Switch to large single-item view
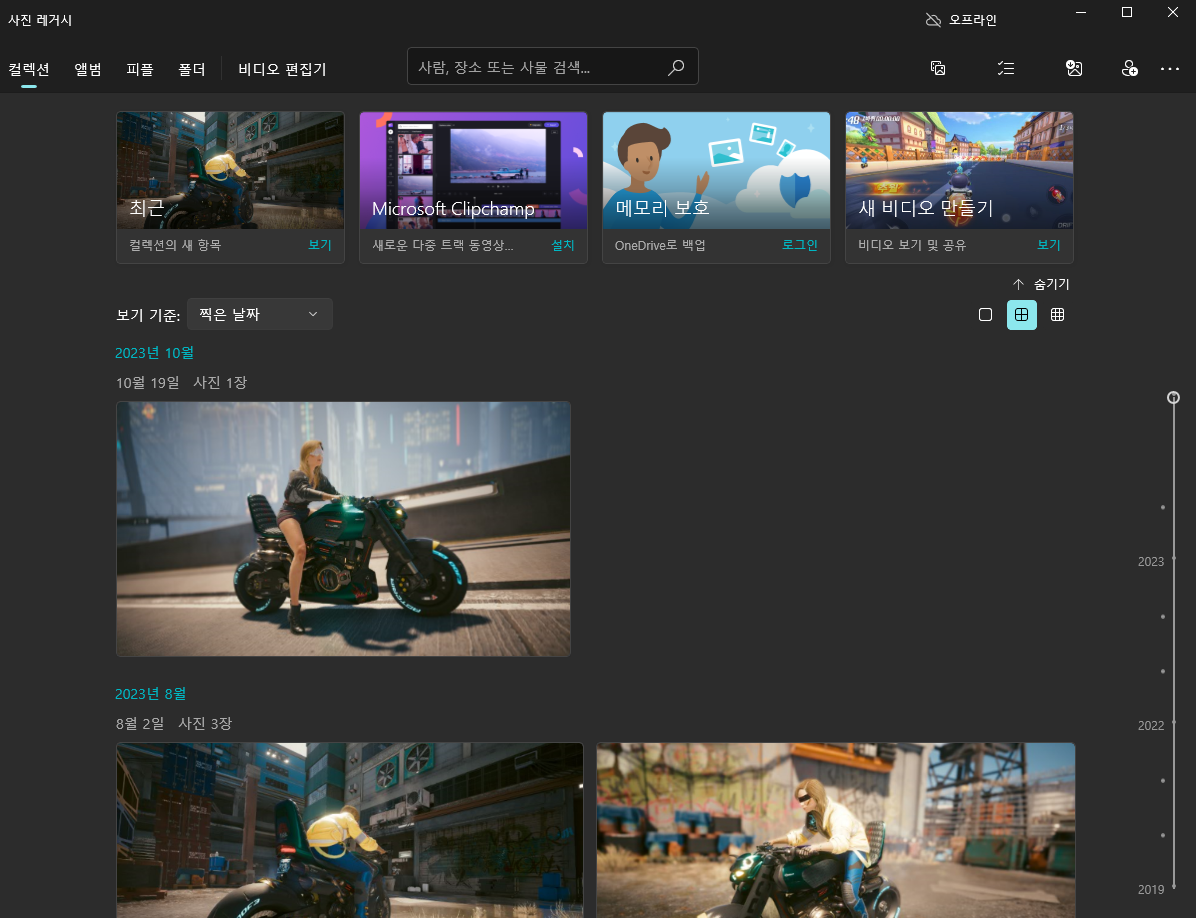 pyautogui.click(x=985, y=315)
